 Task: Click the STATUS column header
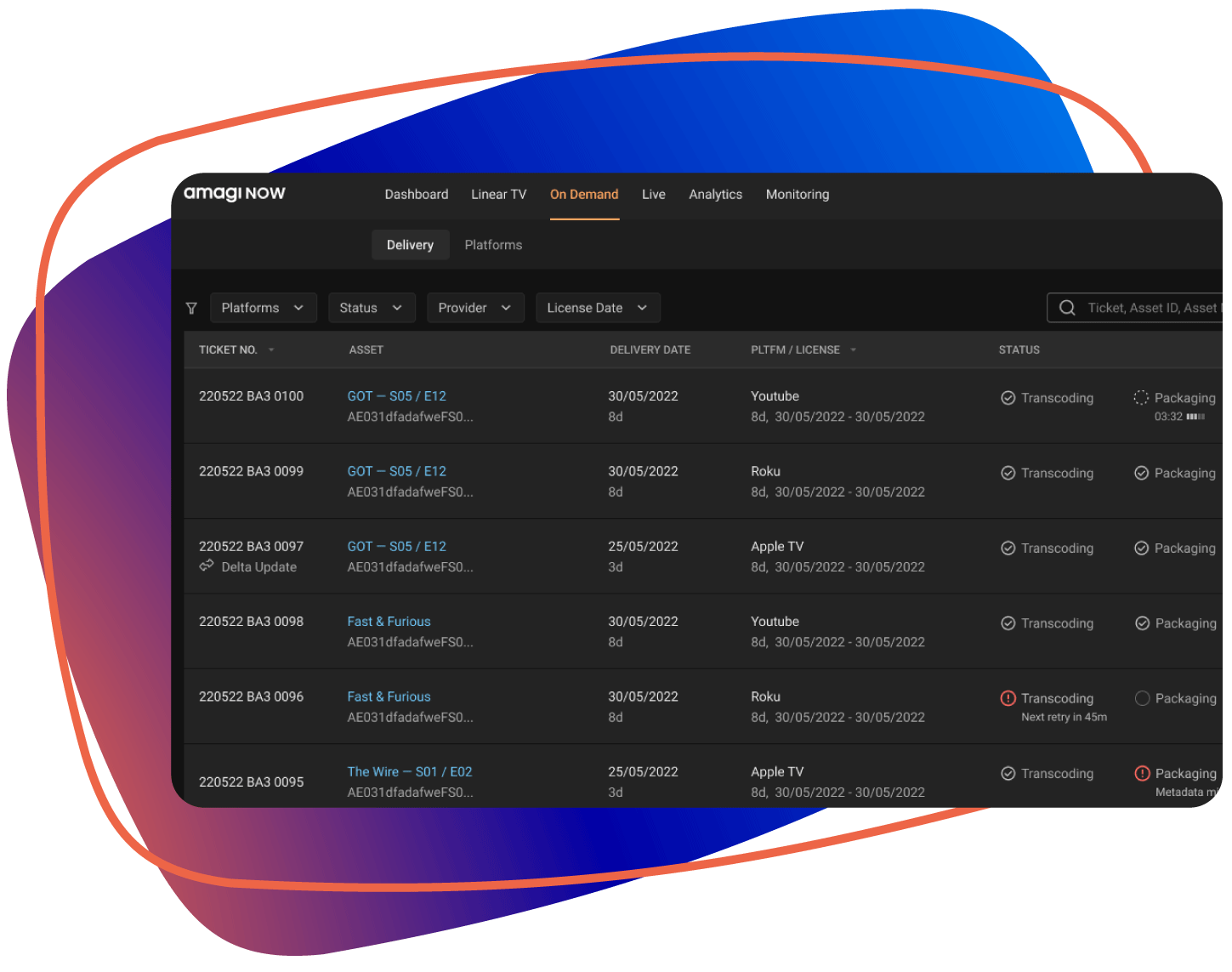click(1019, 350)
